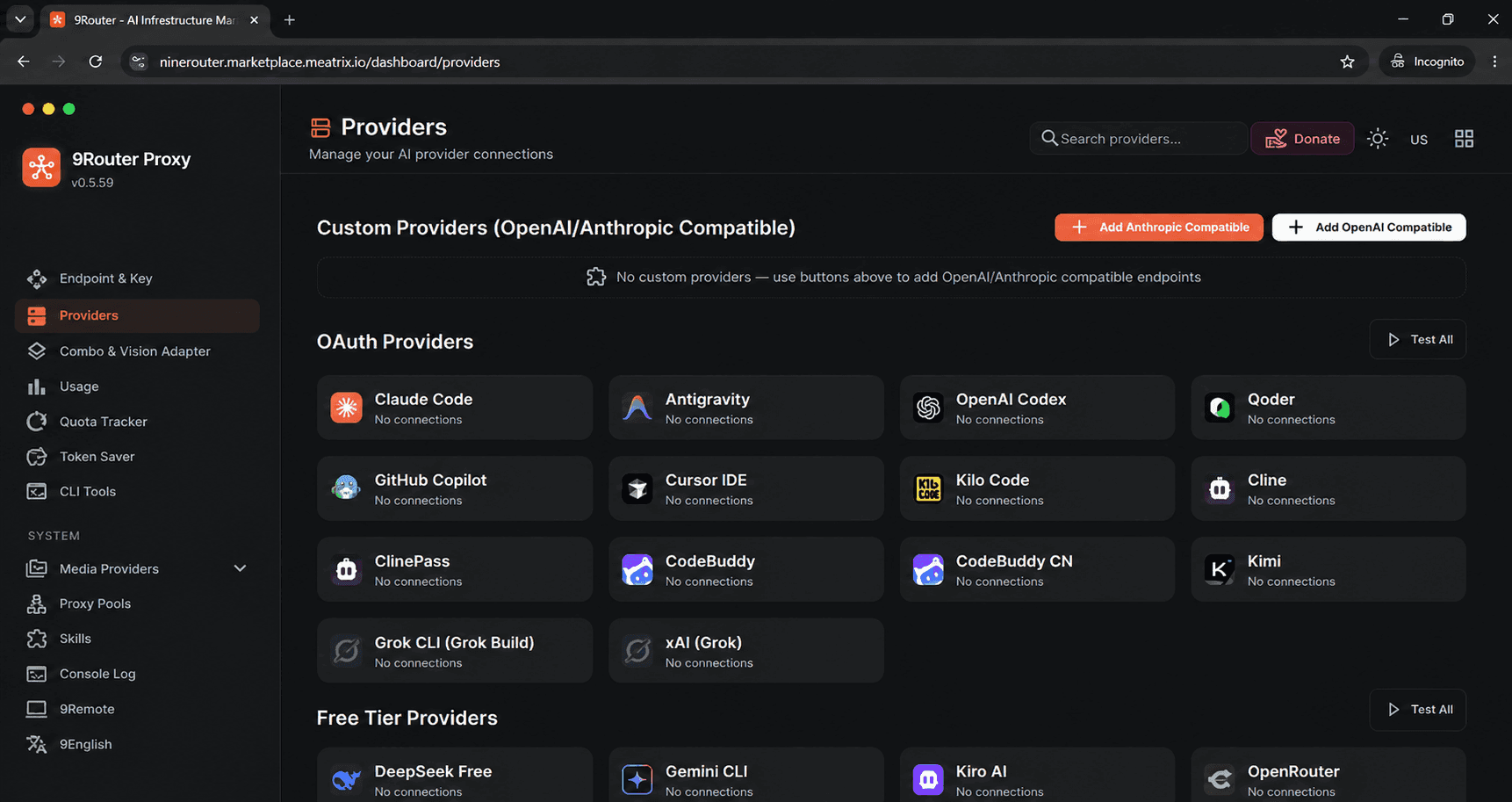The width and height of the screenshot is (1512, 802).
Task: View site information icon in address bar
Action: (139, 61)
